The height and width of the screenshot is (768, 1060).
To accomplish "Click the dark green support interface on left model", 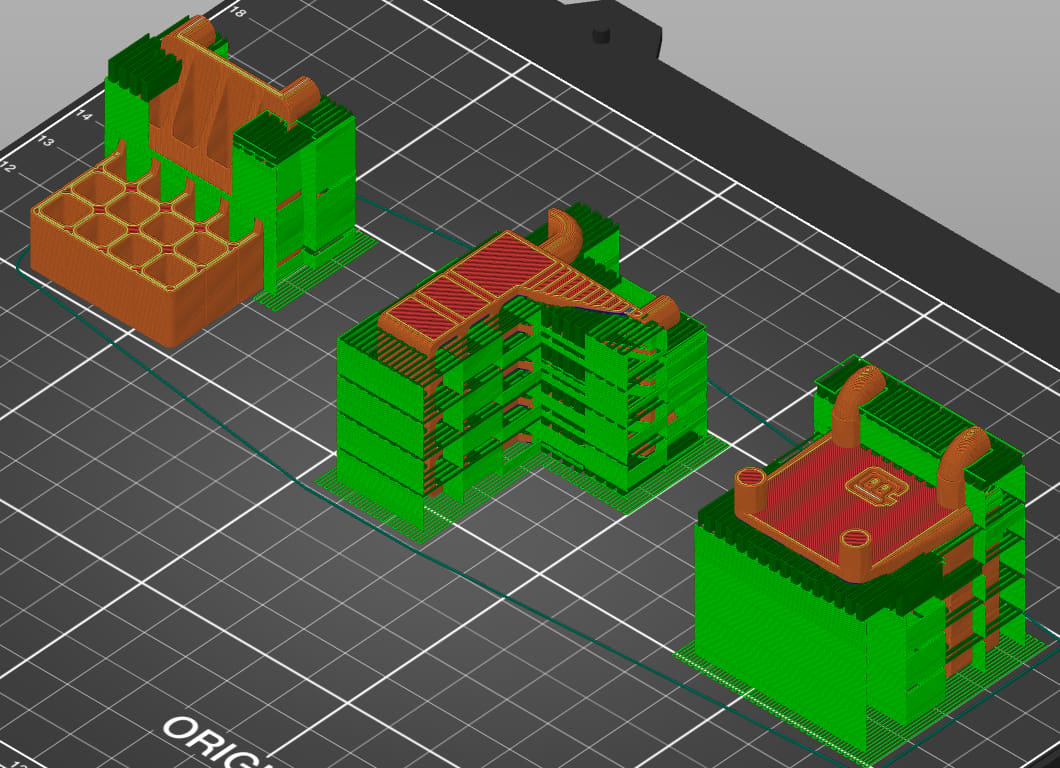I will [142, 68].
